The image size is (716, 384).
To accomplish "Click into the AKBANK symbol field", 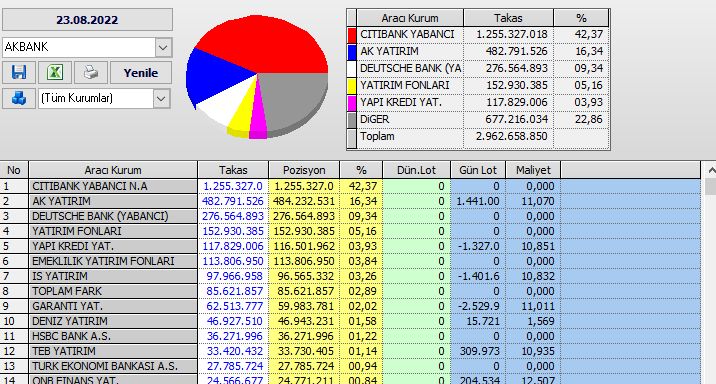I will click(79, 47).
